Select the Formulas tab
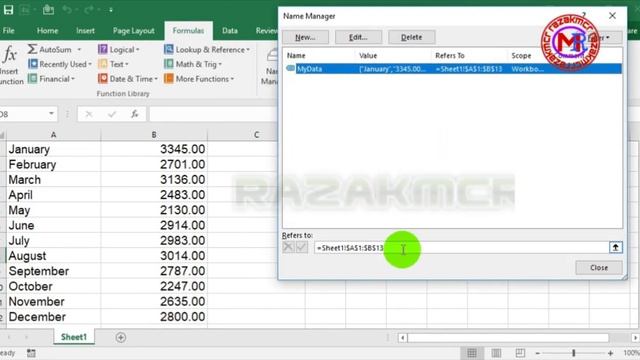 (x=188, y=31)
